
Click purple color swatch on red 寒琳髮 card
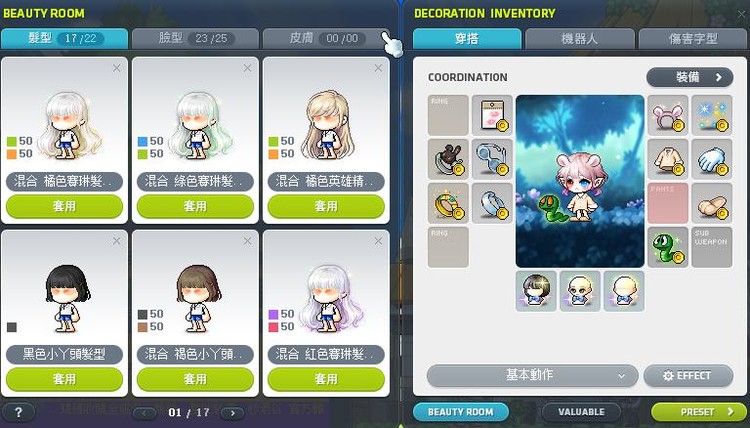coord(273,314)
